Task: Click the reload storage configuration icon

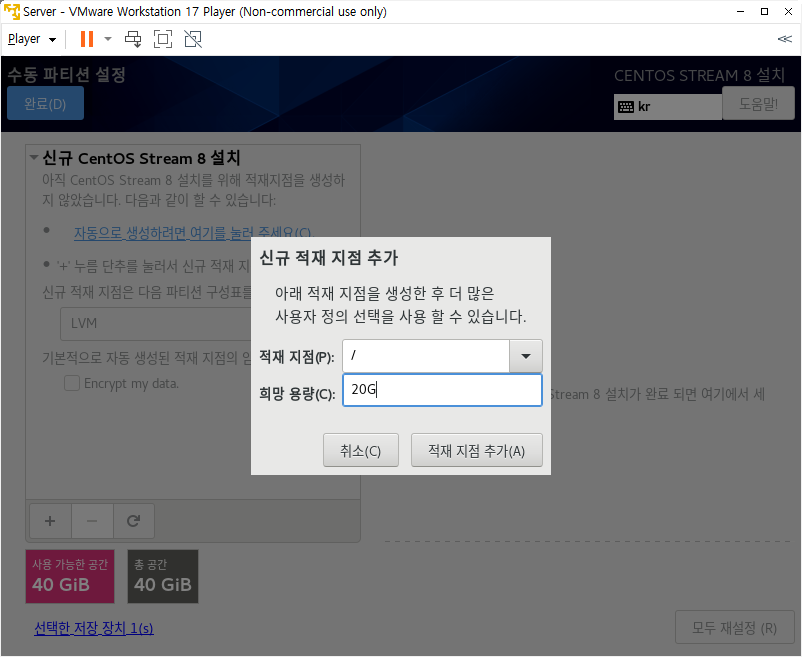Action: 133,521
